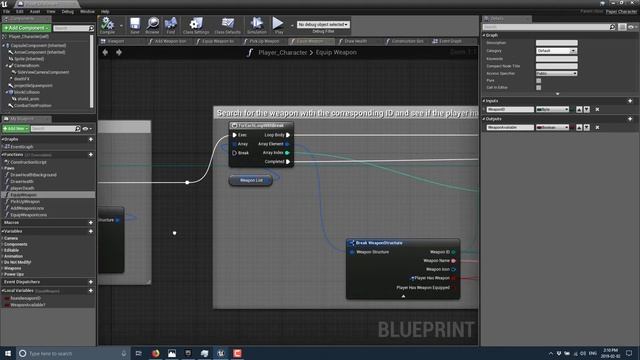Open the WeaponID input type dropdown
Screen dimensions: 640x360
click(552, 109)
